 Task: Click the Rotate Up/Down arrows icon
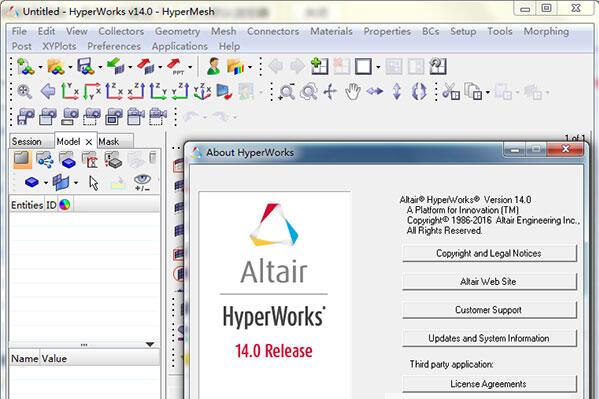click(x=397, y=92)
